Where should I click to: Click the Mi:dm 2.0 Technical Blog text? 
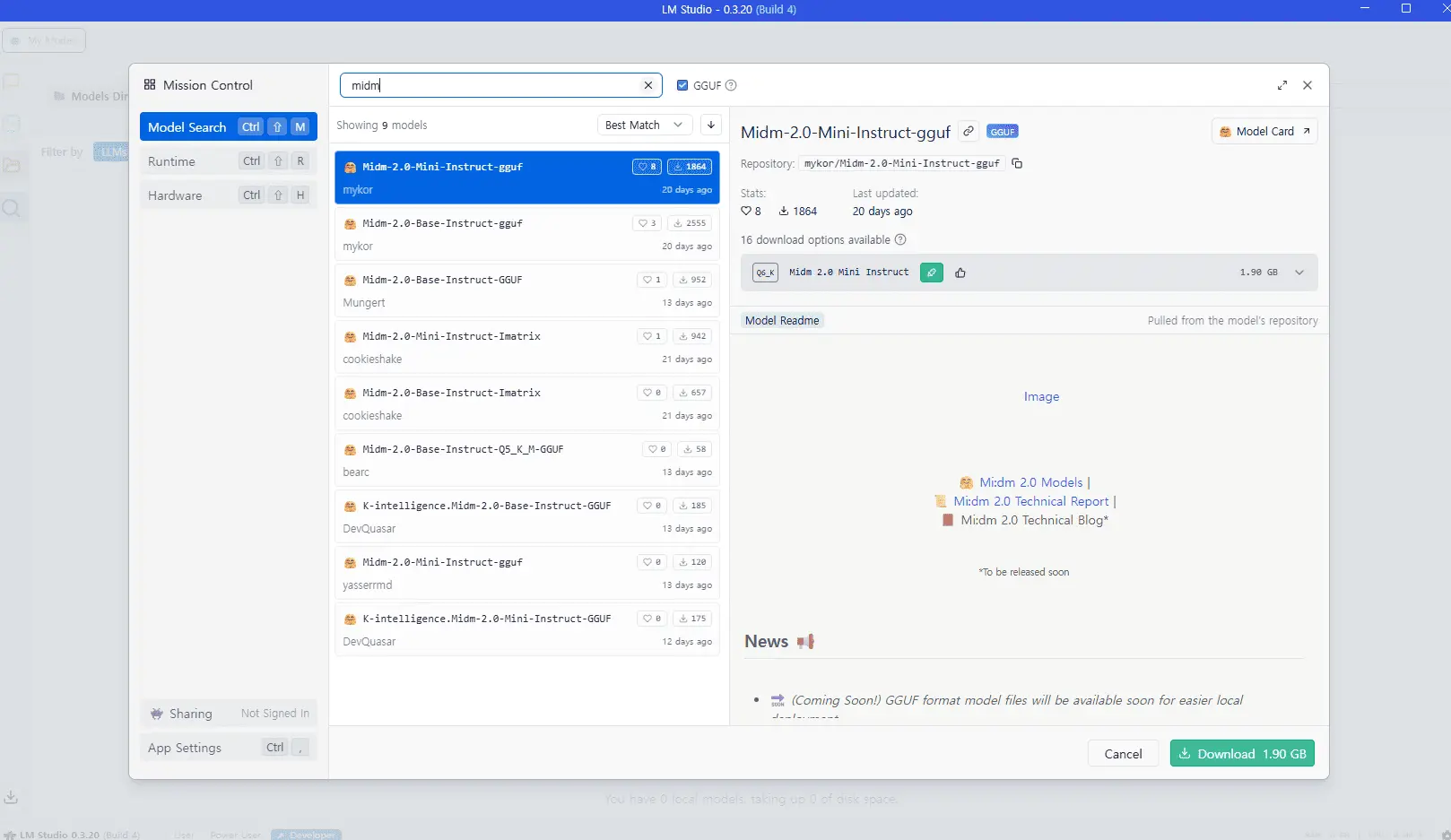pyautogui.click(x=1035, y=520)
